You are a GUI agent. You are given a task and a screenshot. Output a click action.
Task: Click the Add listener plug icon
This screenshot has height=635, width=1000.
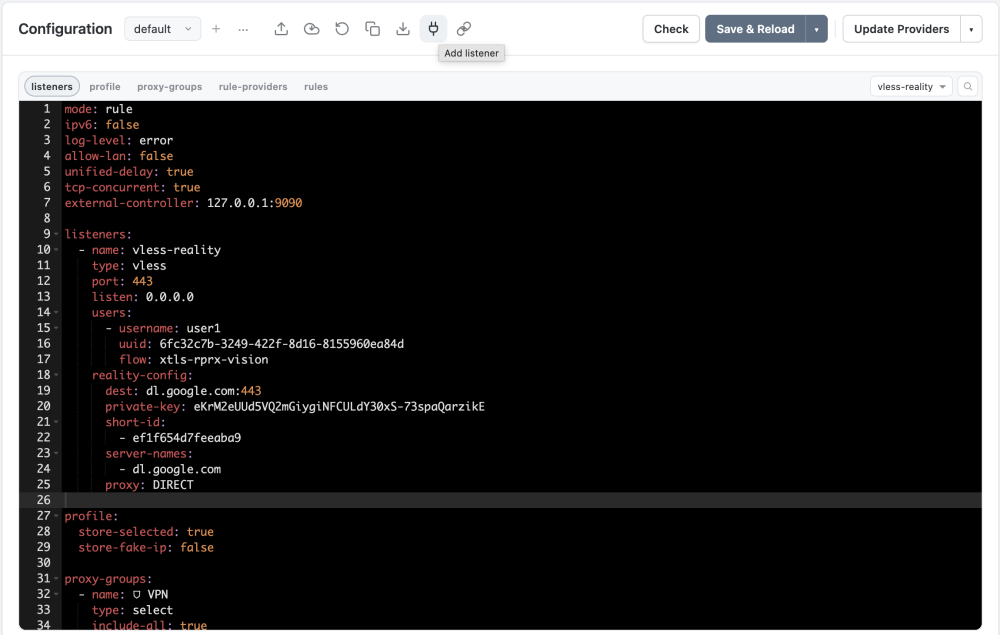pyautogui.click(x=433, y=29)
